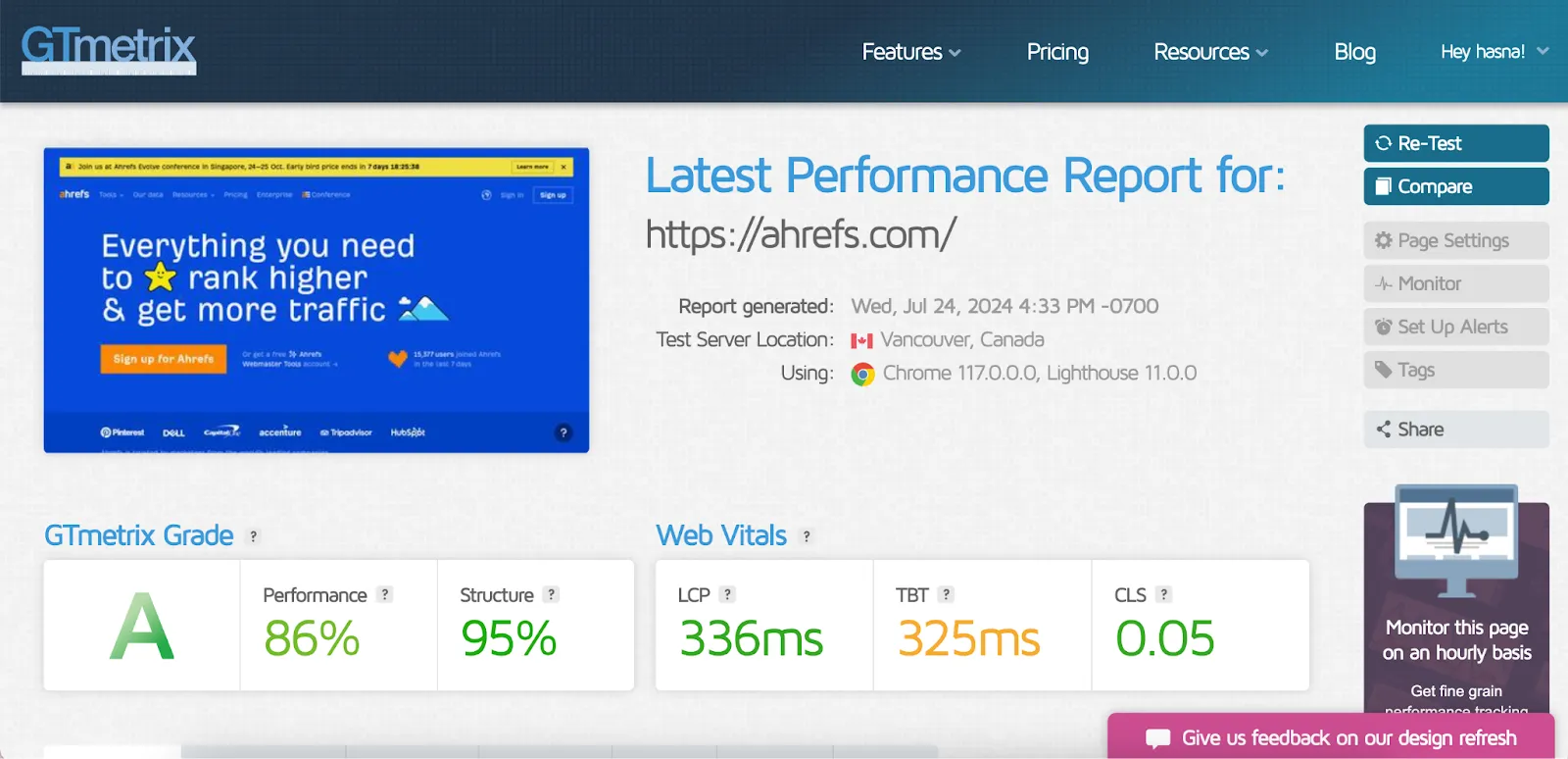Click the Web Vitals help question mark
Screen dimensions: 1568x759
pyautogui.click(x=807, y=536)
